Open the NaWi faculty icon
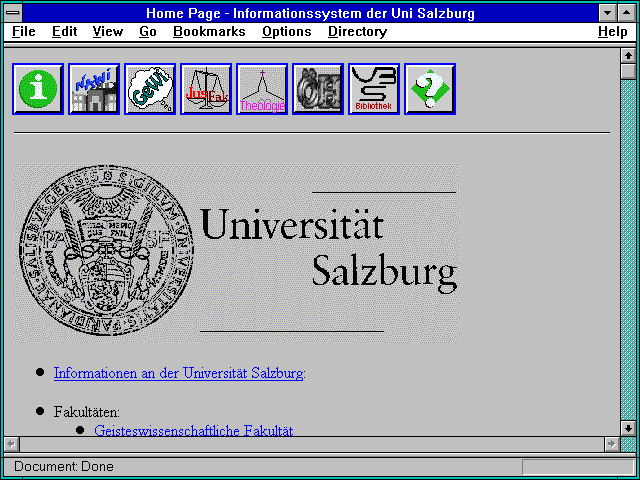 94,89
